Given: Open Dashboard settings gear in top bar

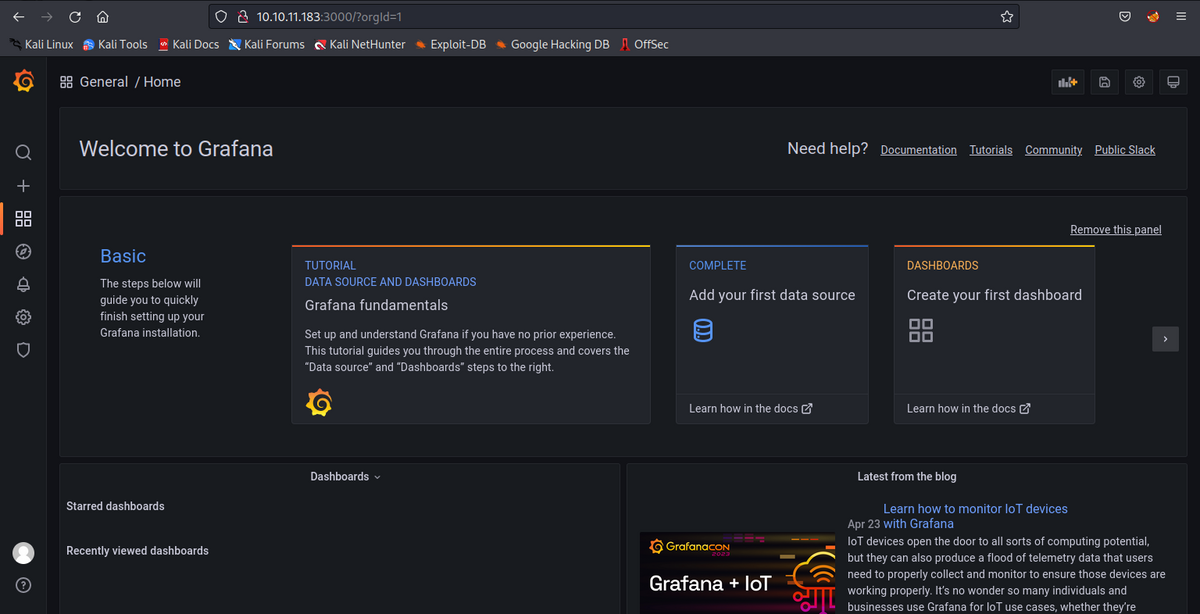Looking at the screenshot, I should click(1139, 82).
